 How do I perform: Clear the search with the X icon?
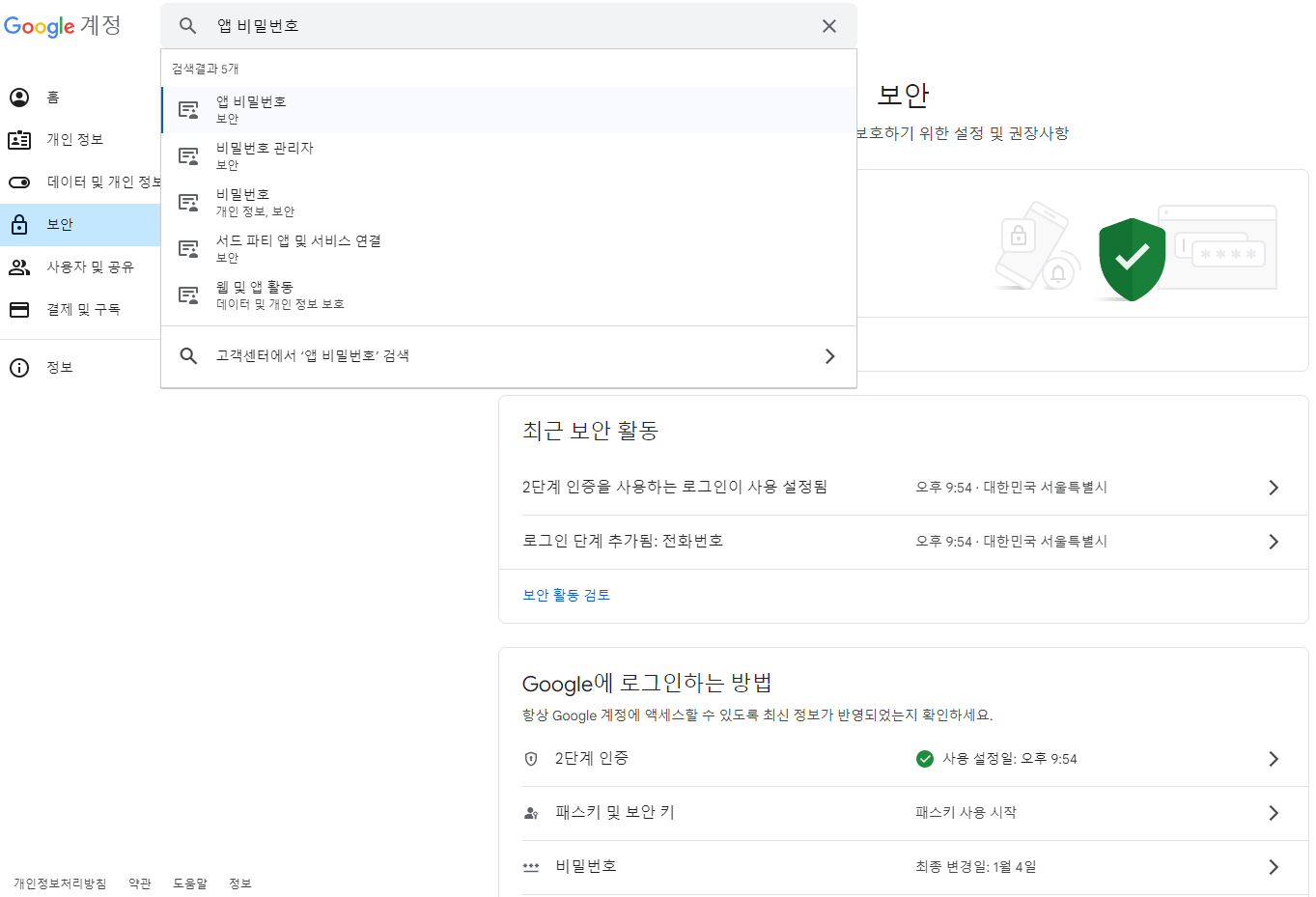click(829, 26)
